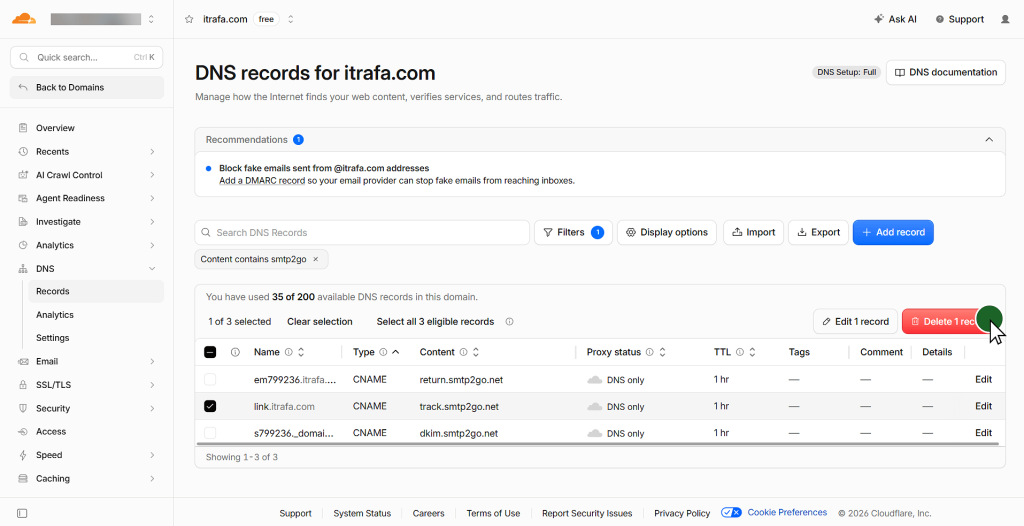Toggle sidebar collapse icon at bottom
This screenshot has width=1024, height=526.
[x=22, y=514]
